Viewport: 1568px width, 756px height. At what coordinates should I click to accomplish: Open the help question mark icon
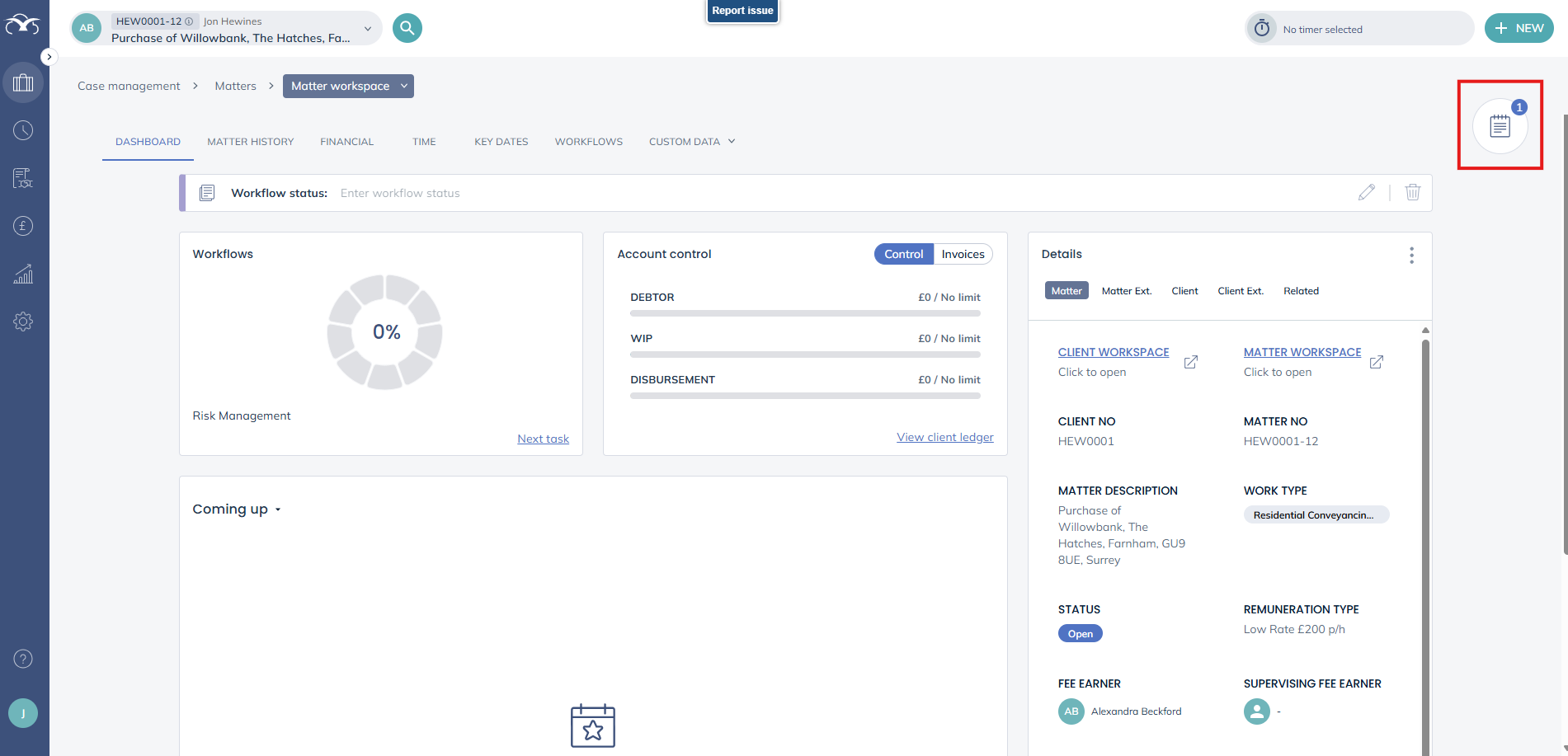[23, 659]
